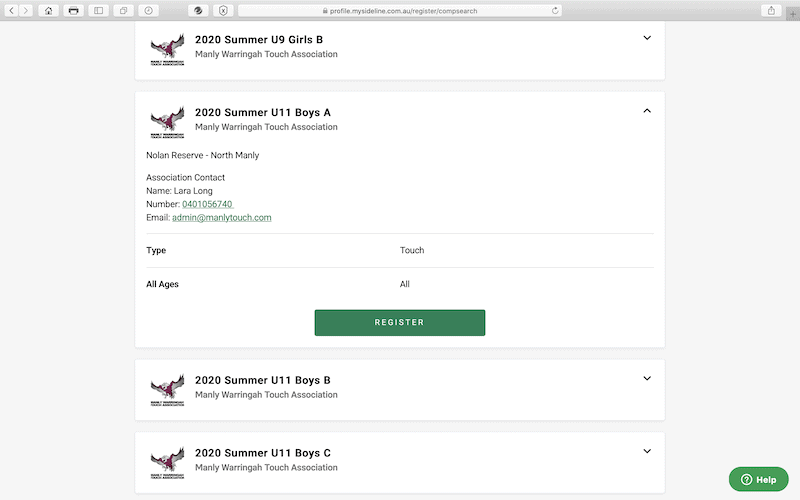
Task: Open the share icon in toolbar
Action: click(x=771, y=10)
